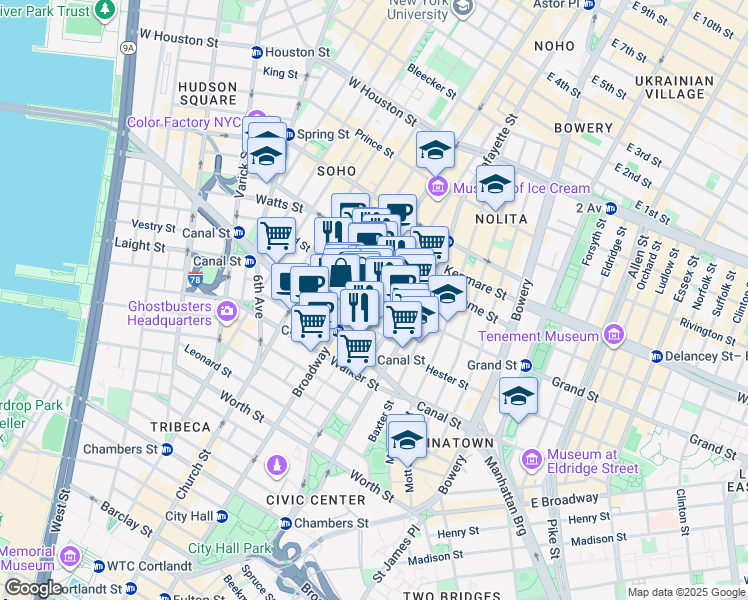Open the Google logo link
Screen dimensions: 748x600
coord(33,587)
